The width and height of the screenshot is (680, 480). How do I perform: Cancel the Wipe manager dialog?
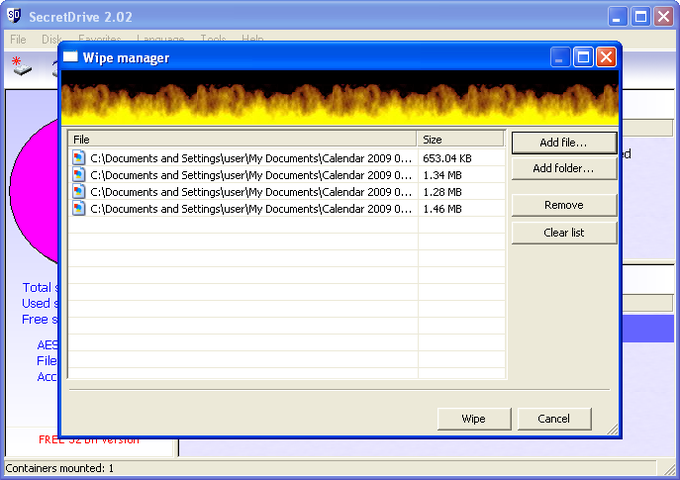(x=554, y=419)
